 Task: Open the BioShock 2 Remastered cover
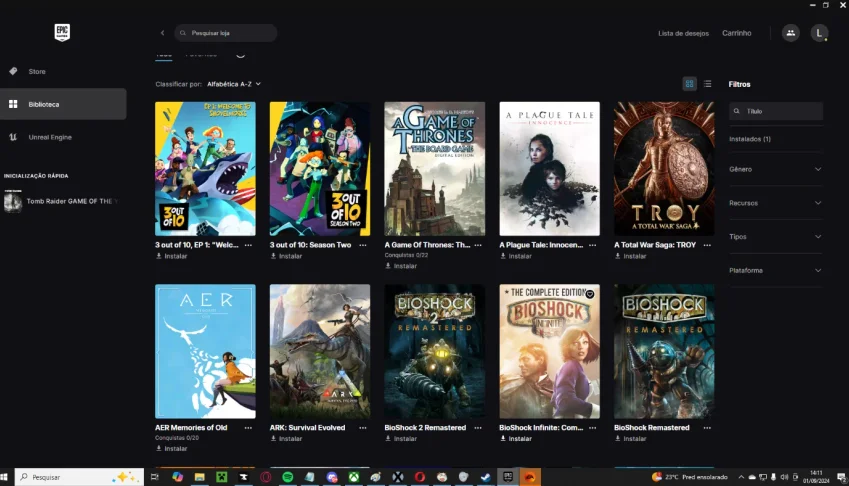435,351
